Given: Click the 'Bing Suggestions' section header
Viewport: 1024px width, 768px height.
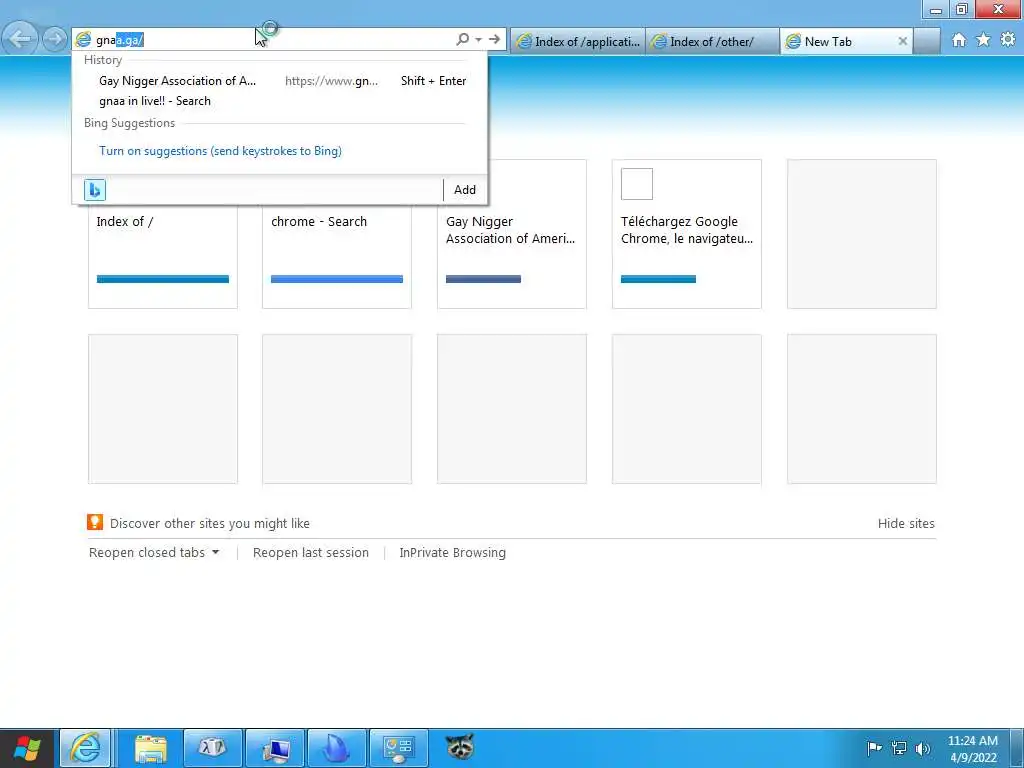Looking at the screenshot, I should [x=129, y=123].
